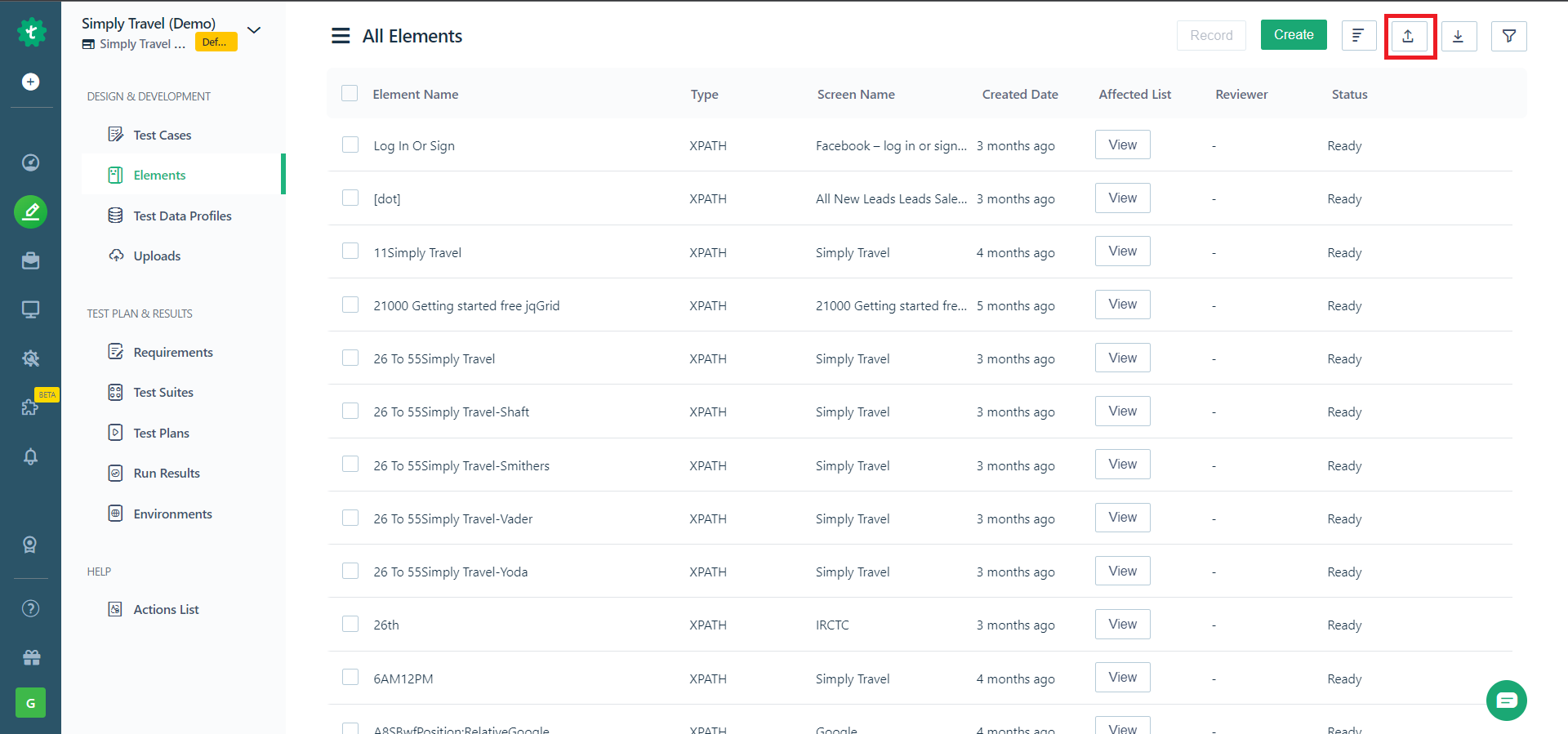The height and width of the screenshot is (734, 1568).
Task: Click the Test Data Profiles database icon
Action: coord(116,216)
